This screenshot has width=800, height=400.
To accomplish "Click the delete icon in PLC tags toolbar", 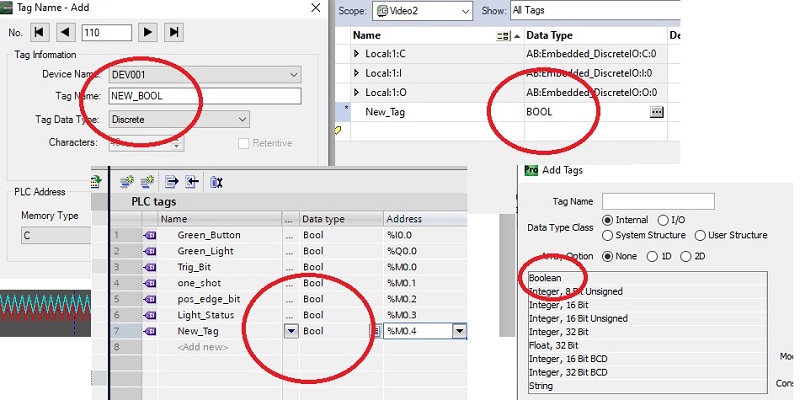I will pos(216,181).
